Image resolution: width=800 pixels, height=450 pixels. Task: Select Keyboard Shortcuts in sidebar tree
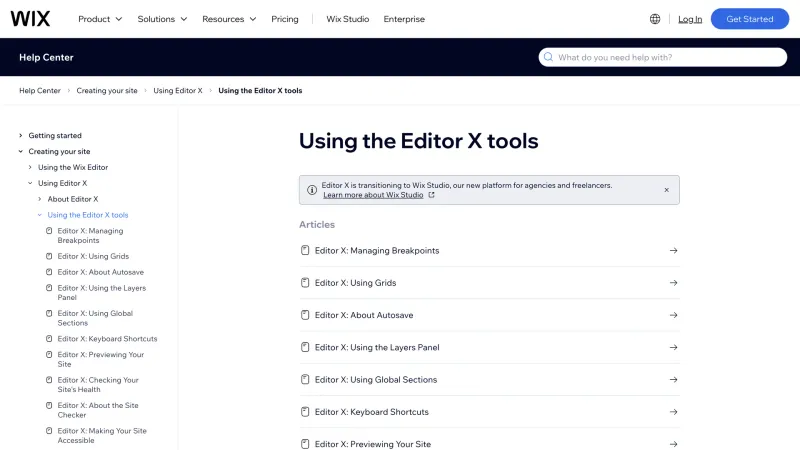pos(107,339)
